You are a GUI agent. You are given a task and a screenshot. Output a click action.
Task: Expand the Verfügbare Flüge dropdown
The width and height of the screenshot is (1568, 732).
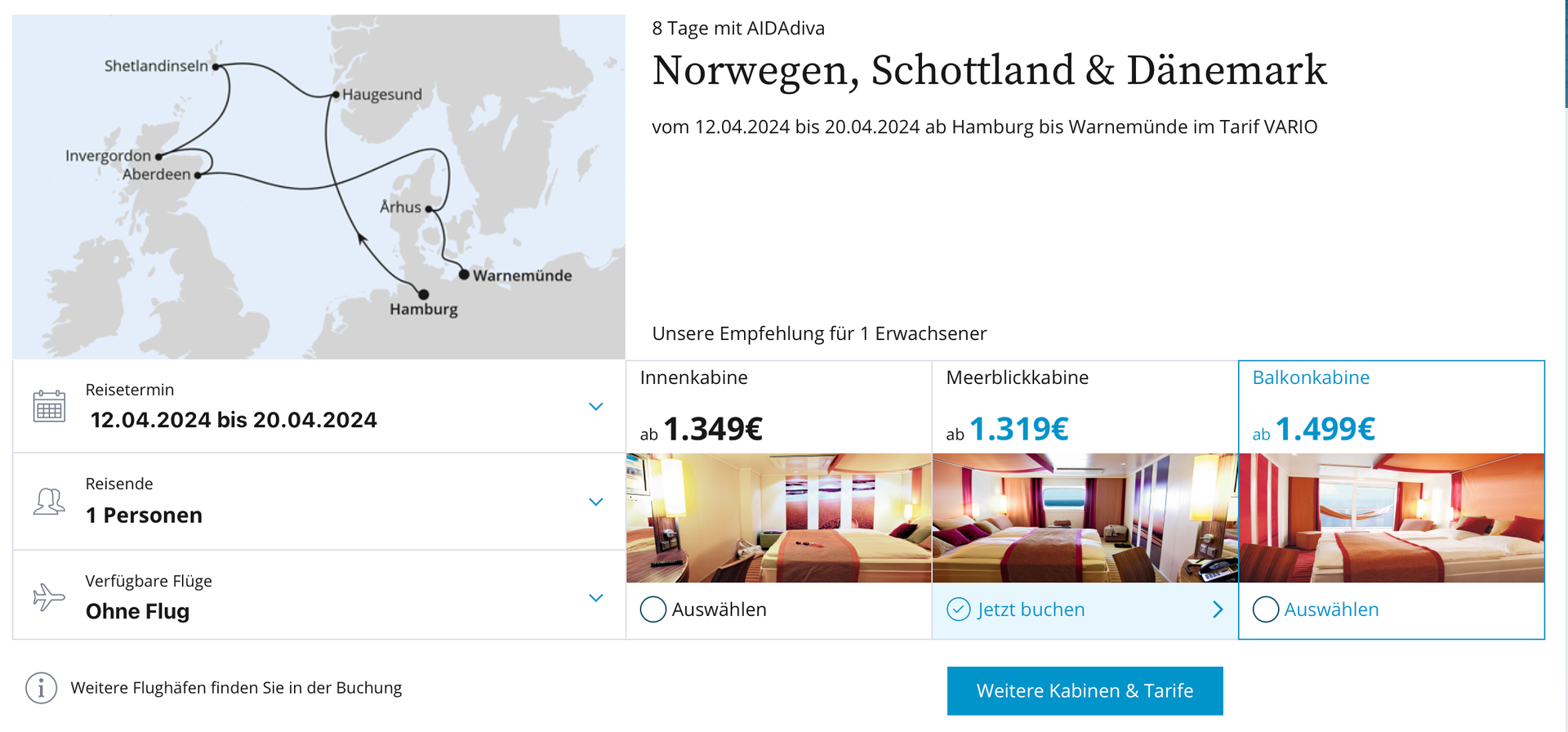point(319,596)
